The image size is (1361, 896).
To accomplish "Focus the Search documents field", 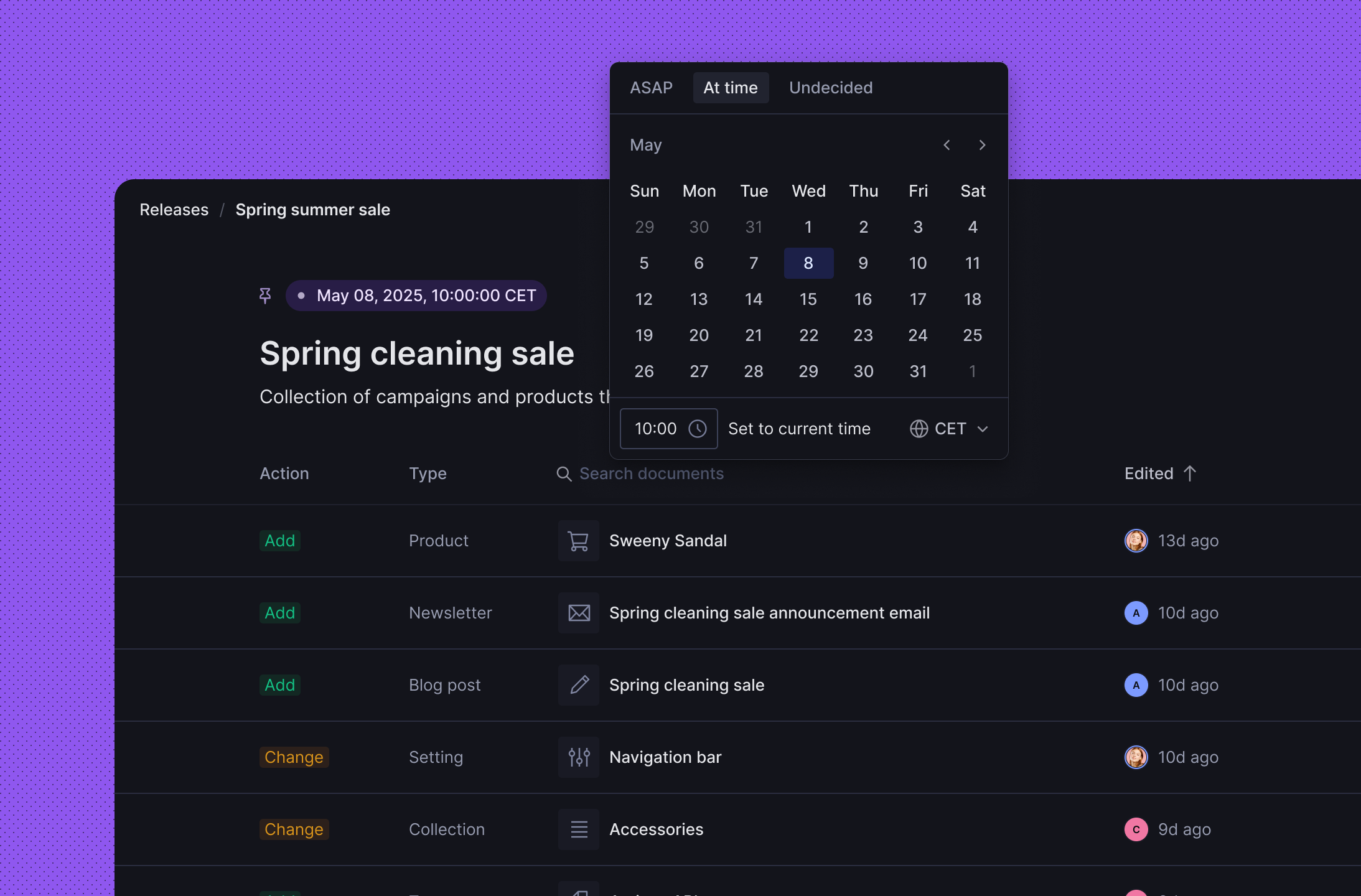I will click(x=652, y=474).
